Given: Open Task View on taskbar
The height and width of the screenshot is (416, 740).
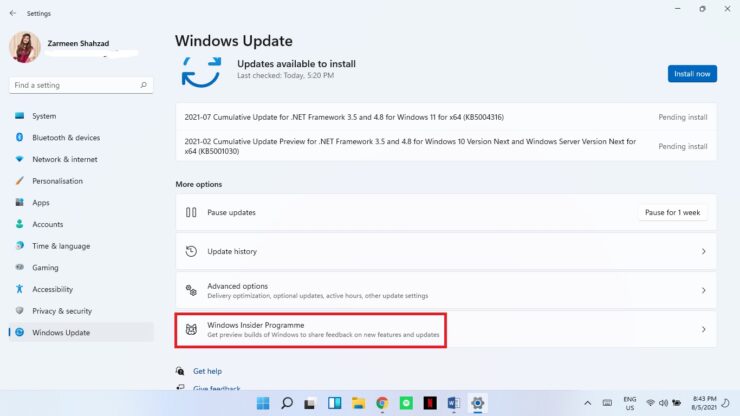Looking at the screenshot, I should [x=310, y=403].
